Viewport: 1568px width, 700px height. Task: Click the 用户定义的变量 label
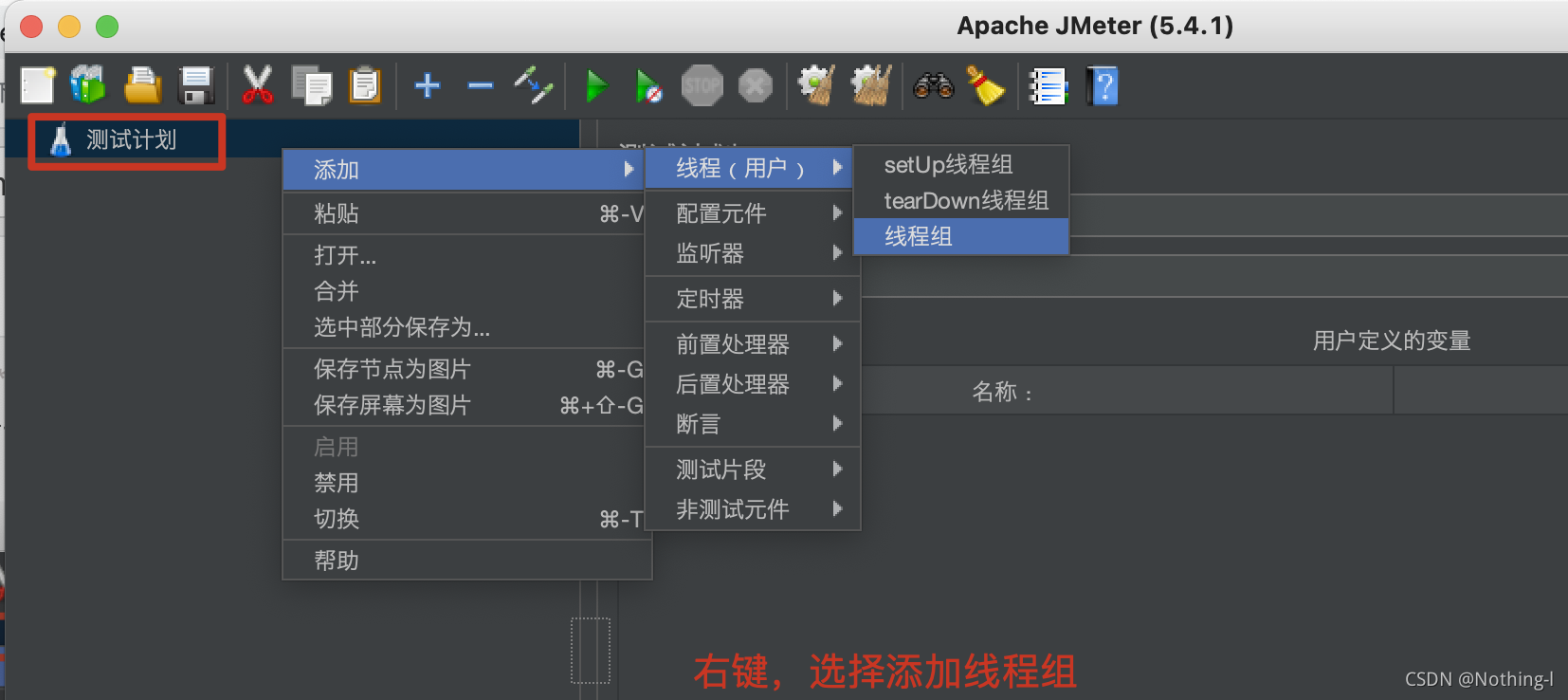pos(1392,341)
